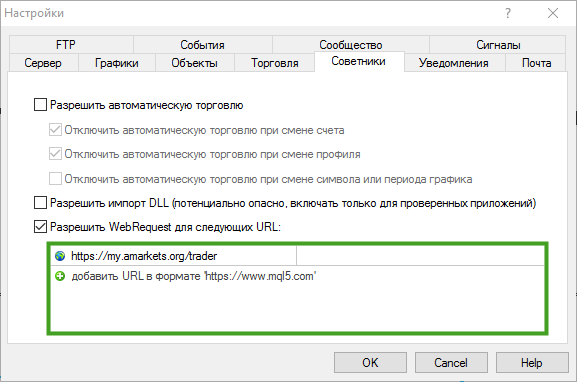
Task: Open the Уведомления tab
Action: [454, 63]
